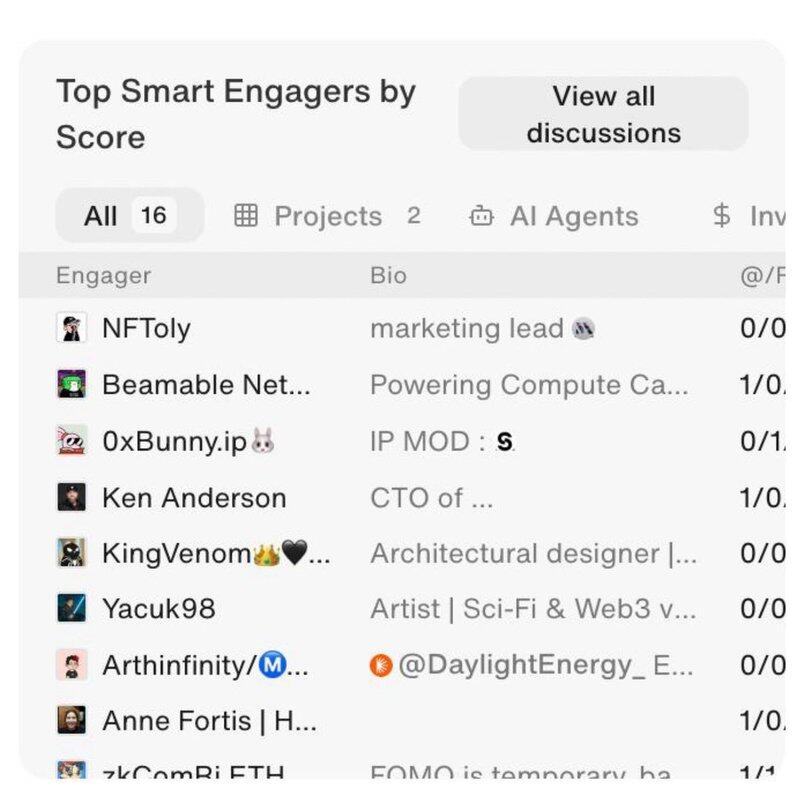
Task: Click 0xBunny.ip's avatar icon
Action: coord(71,441)
